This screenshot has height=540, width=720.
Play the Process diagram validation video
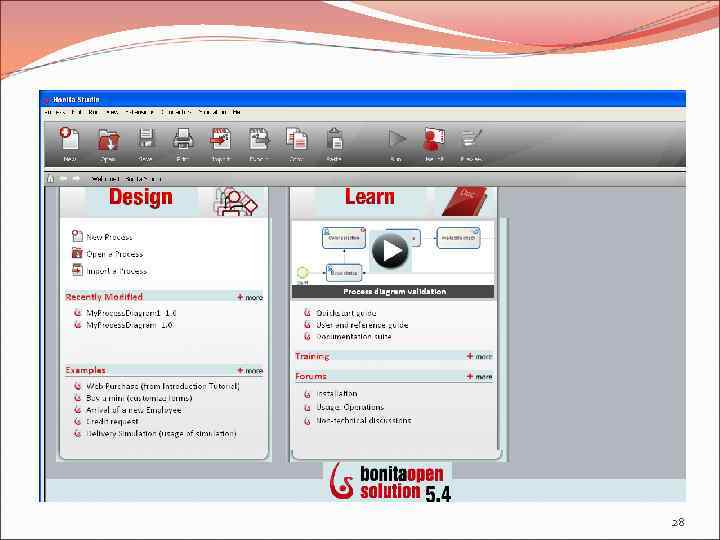point(390,250)
